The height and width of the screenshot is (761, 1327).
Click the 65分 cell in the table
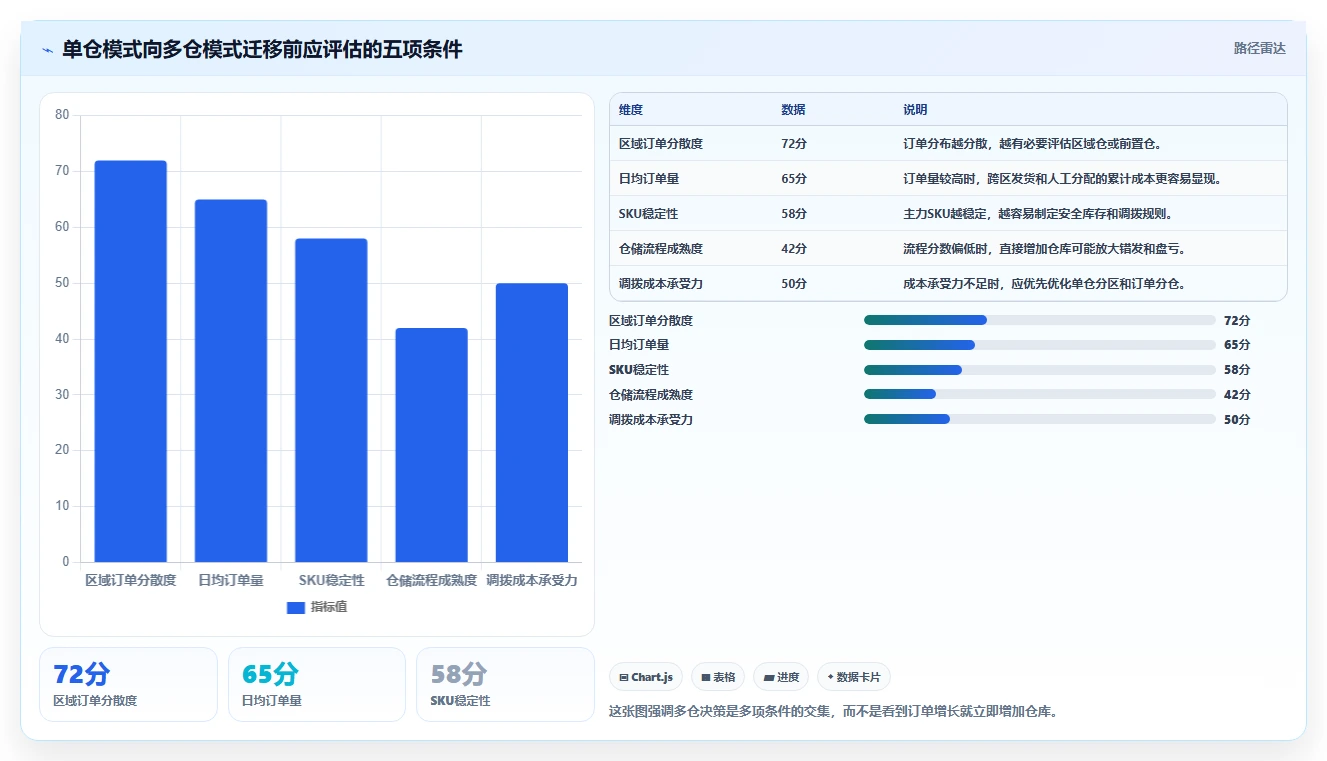point(794,179)
